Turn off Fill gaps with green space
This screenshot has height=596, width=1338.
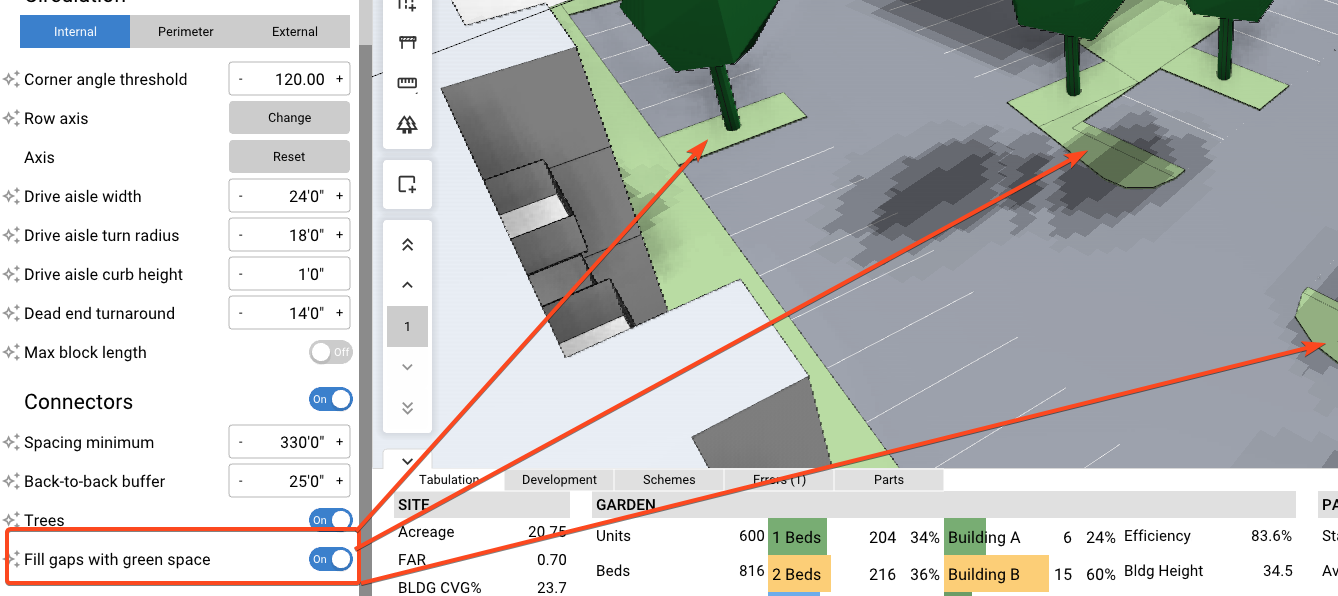pyautogui.click(x=330, y=560)
